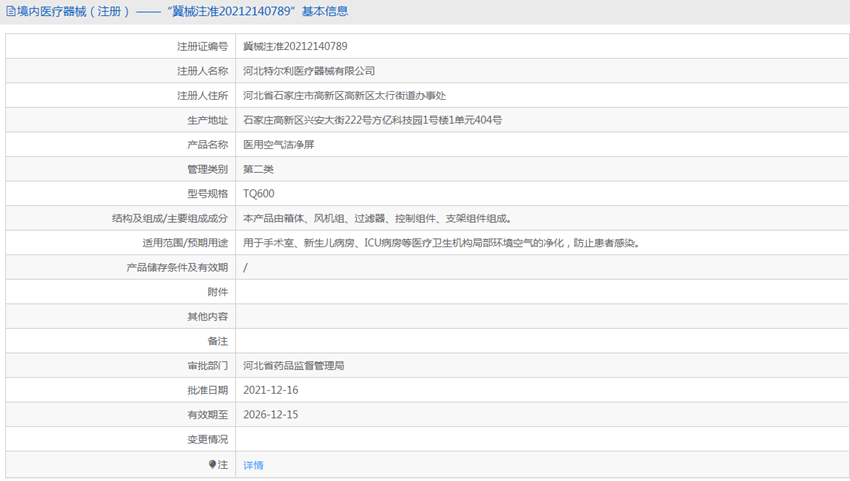
Task: Click the 产品储存条件及有效期 row label
Action: 177,268
